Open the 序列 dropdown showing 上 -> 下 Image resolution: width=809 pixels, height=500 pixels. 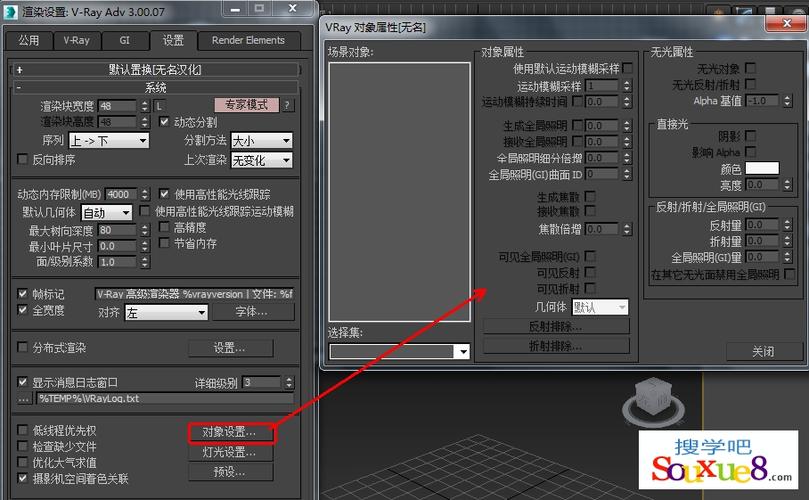(x=108, y=141)
